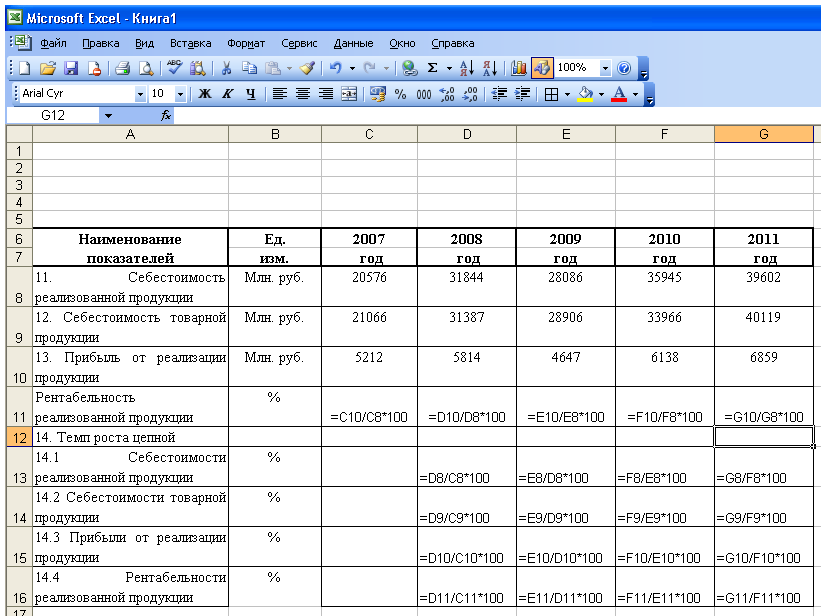
Task: Save the workbook with the floppy icon
Action: click(x=71, y=68)
